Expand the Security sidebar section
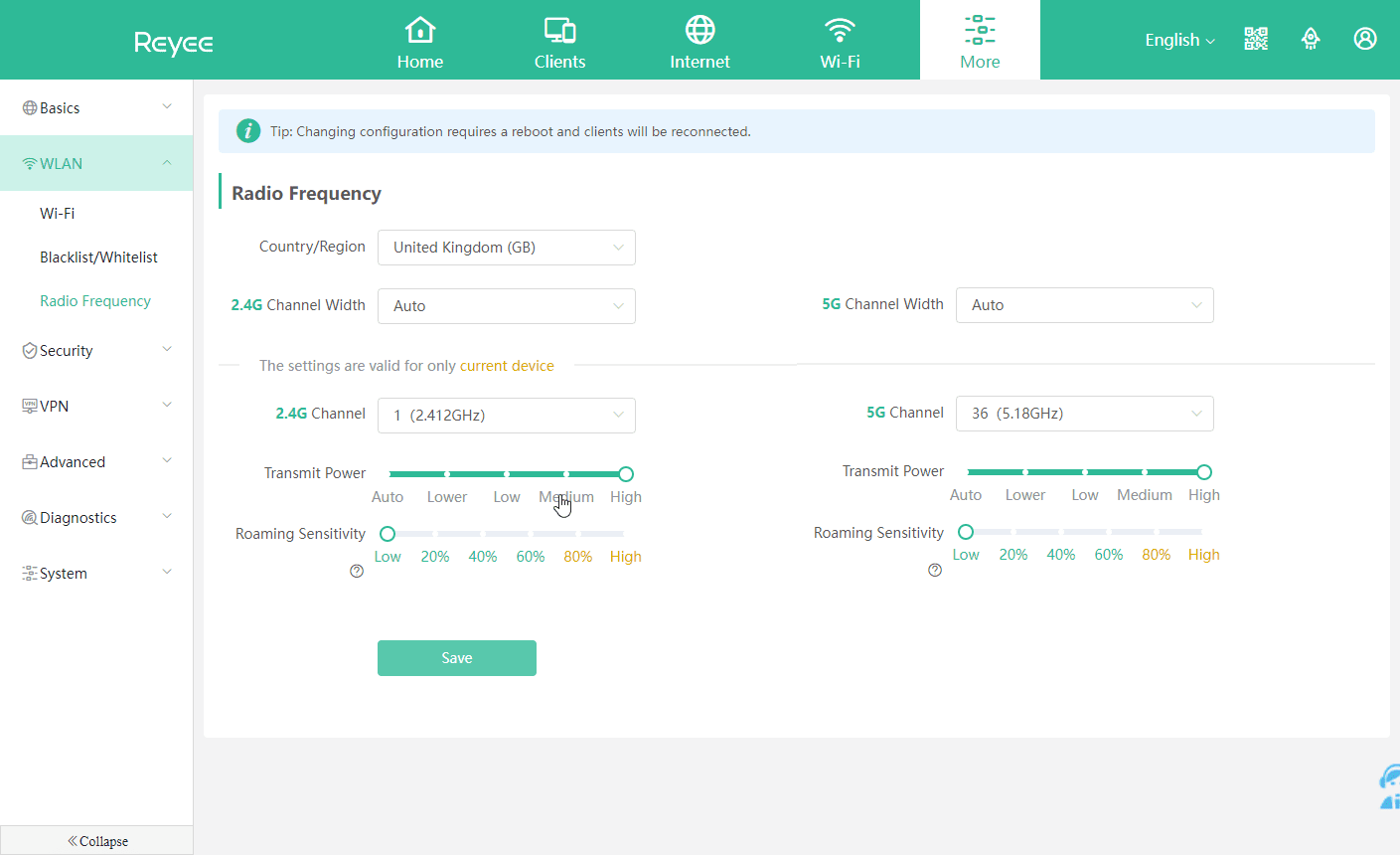1400x855 pixels. coord(96,350)
